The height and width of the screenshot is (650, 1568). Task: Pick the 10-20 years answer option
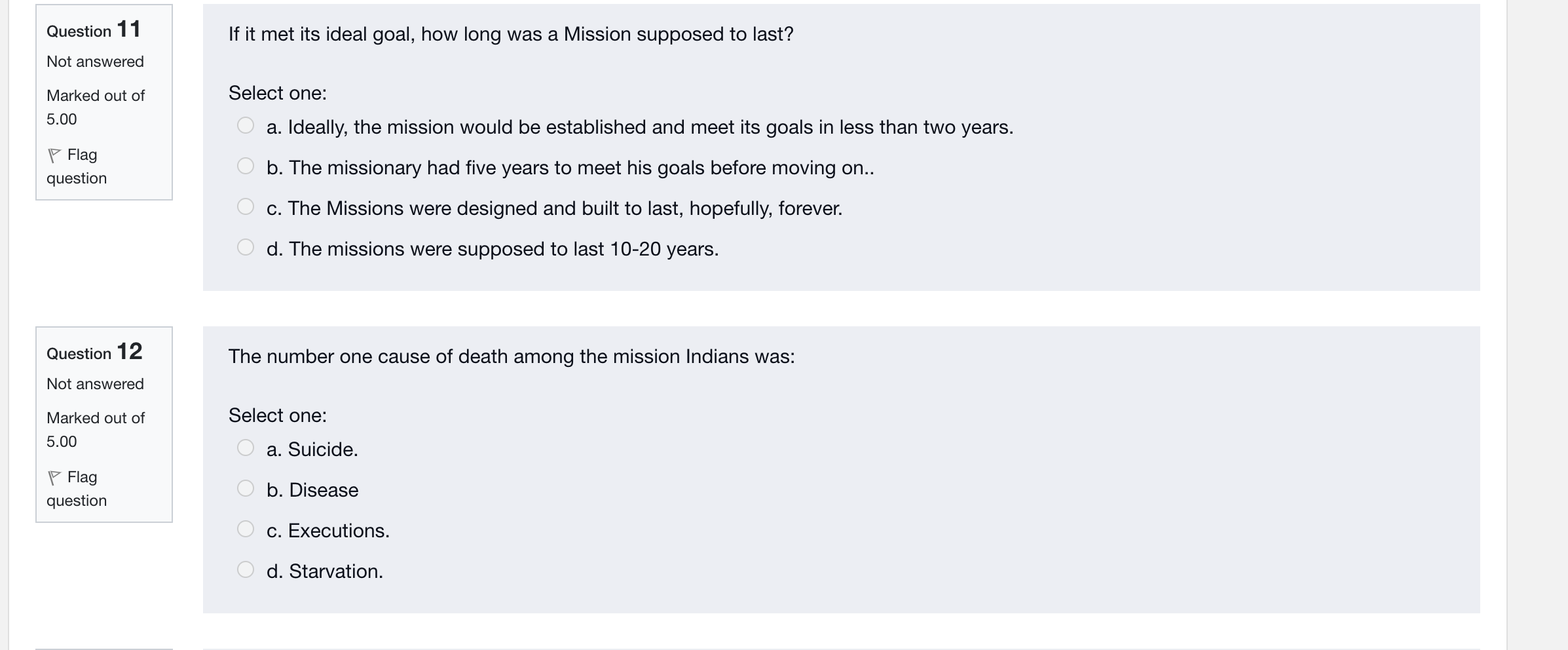(x=246, y=247)
